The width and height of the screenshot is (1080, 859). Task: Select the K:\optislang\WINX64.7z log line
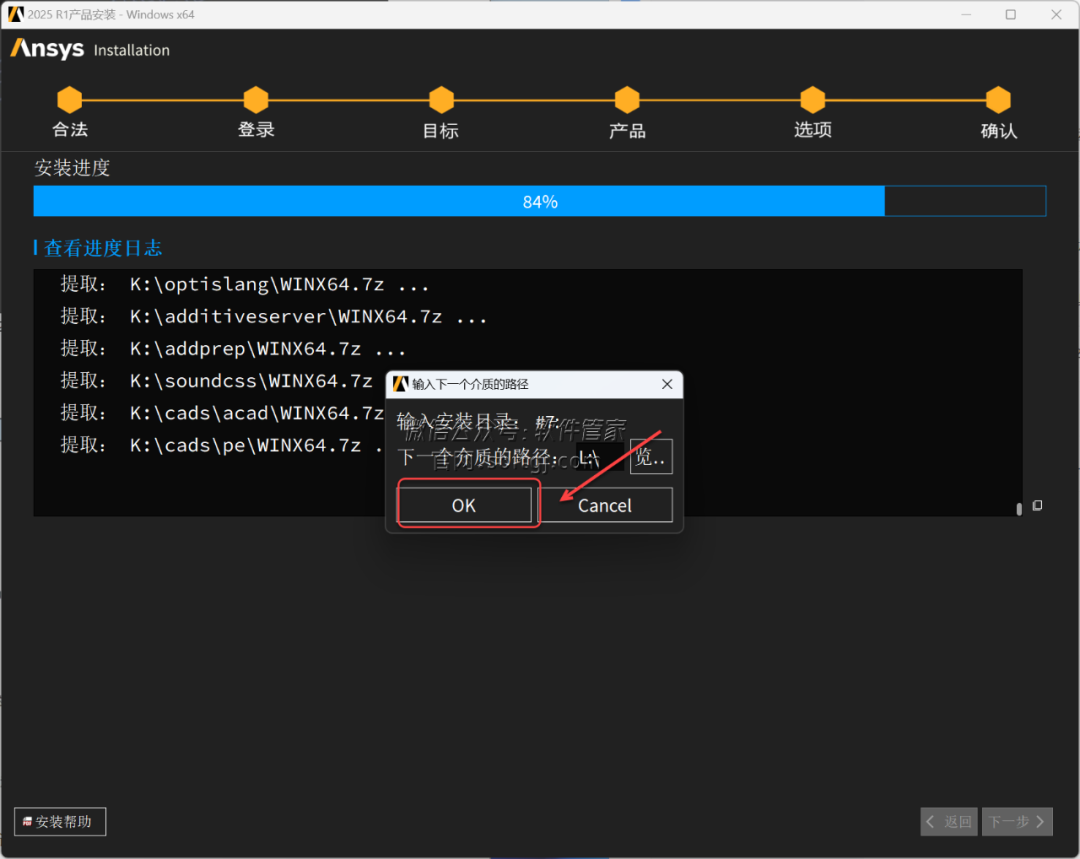coord(245,284)
